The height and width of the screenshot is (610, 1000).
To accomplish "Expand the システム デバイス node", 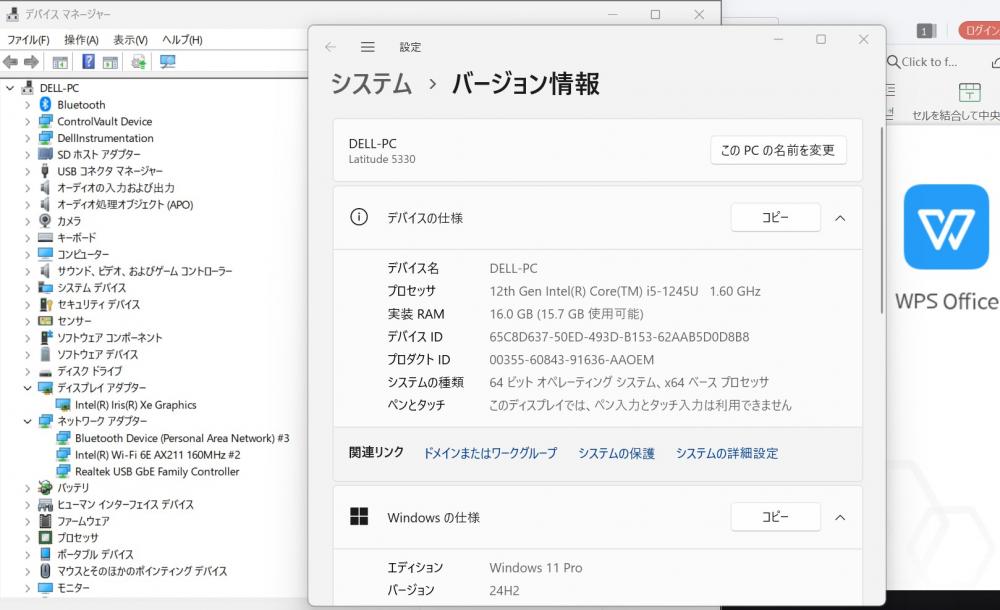I will pos(27,287).
